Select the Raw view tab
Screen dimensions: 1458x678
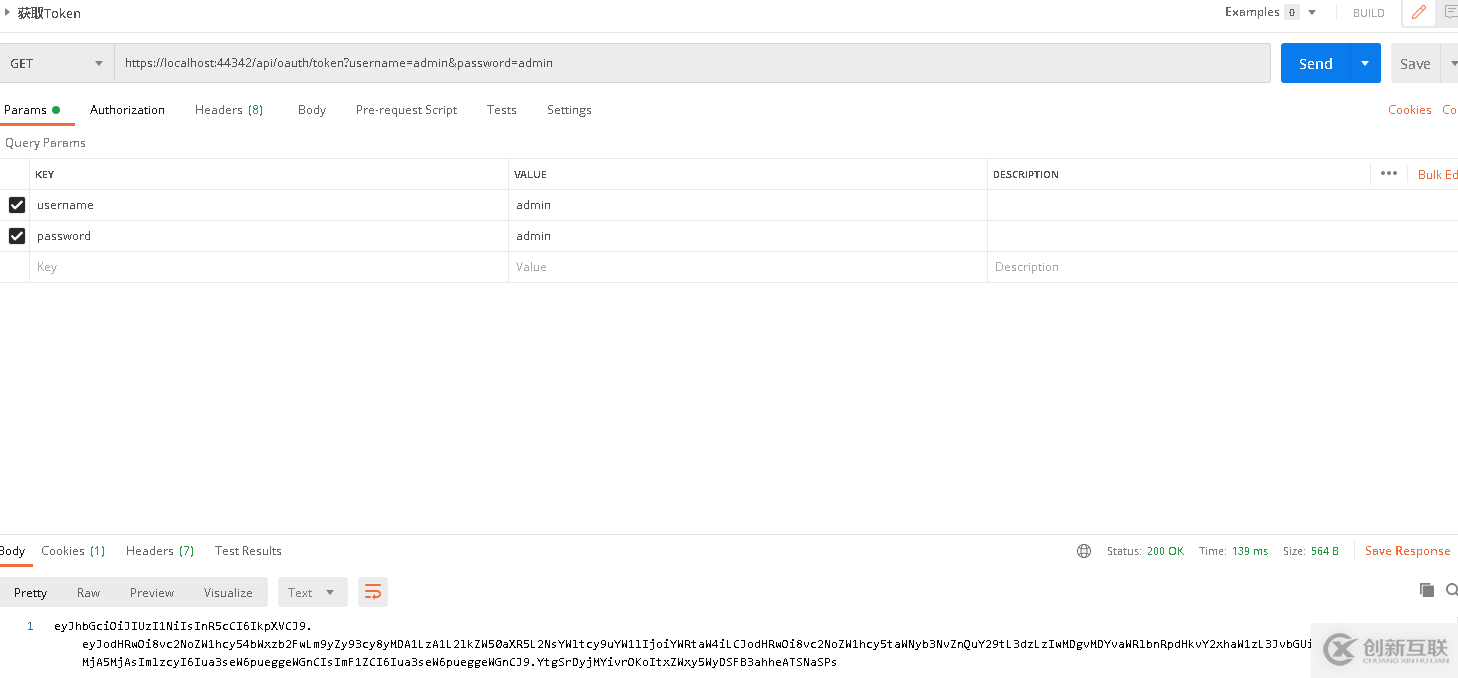click(88, 592)
